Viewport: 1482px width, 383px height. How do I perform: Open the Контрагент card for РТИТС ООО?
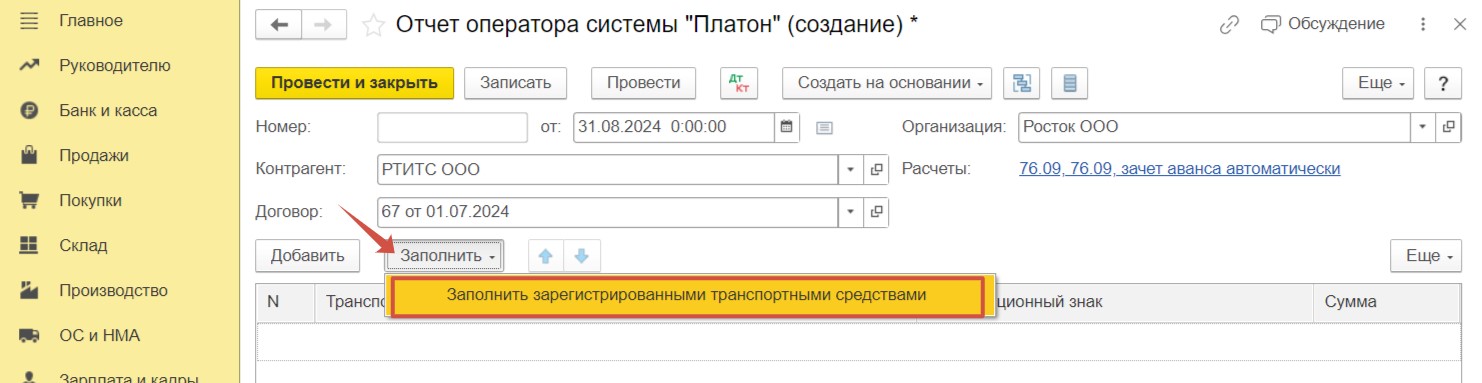coord(877,170)
